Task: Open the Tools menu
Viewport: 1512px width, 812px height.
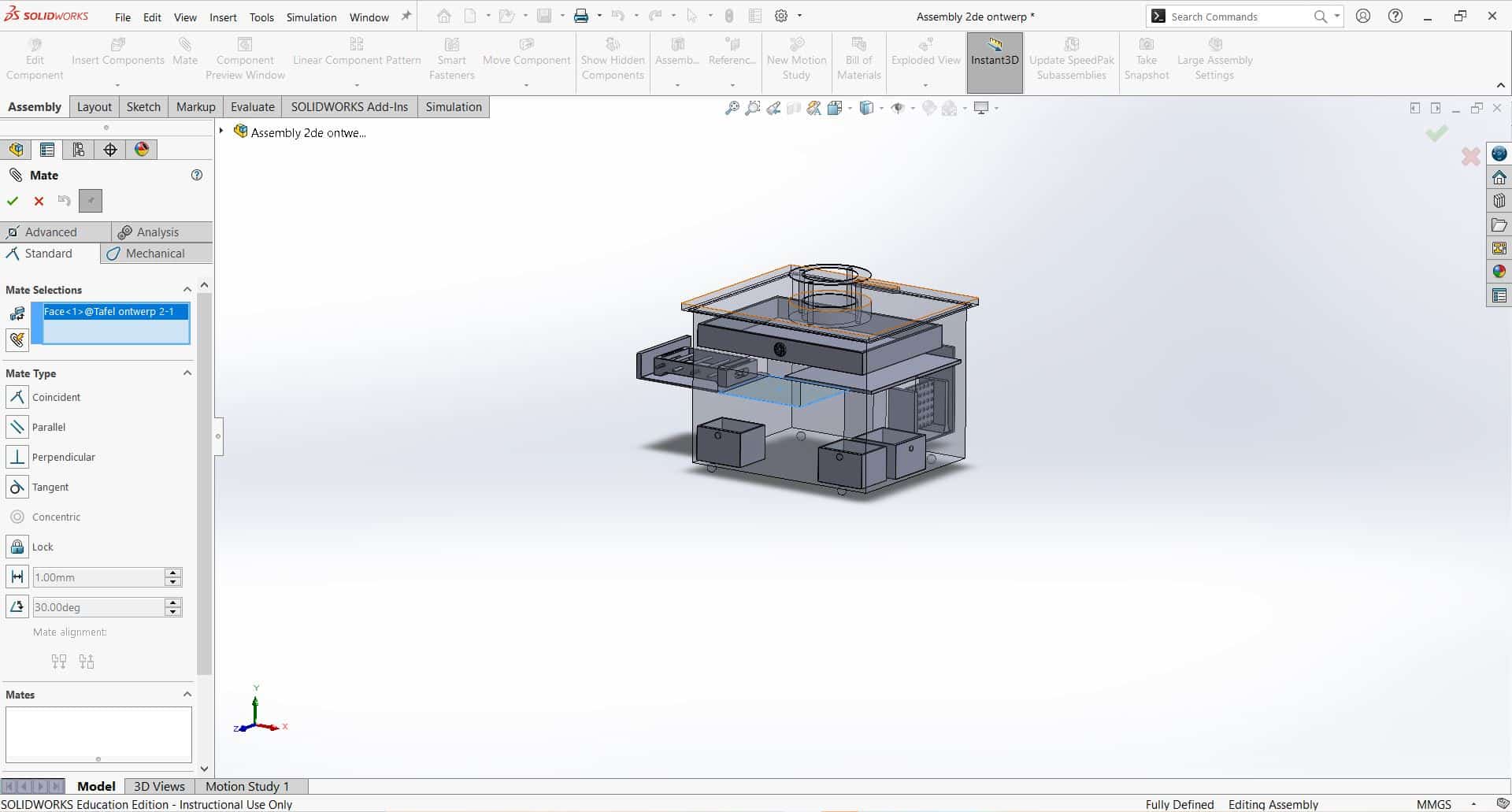Action: [261, 17]
